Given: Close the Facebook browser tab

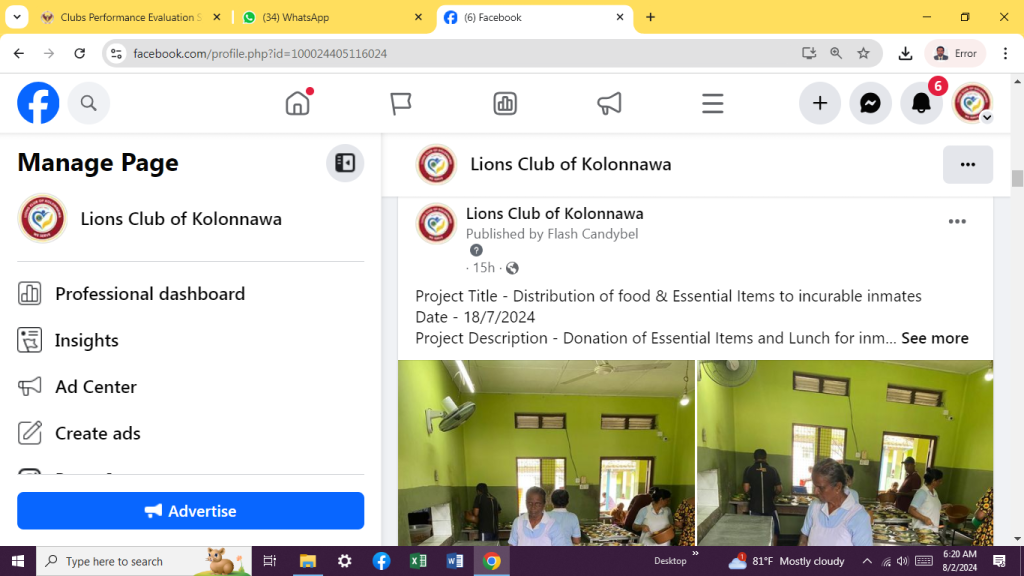Looking at the screenshot, I should pos(620,18).
